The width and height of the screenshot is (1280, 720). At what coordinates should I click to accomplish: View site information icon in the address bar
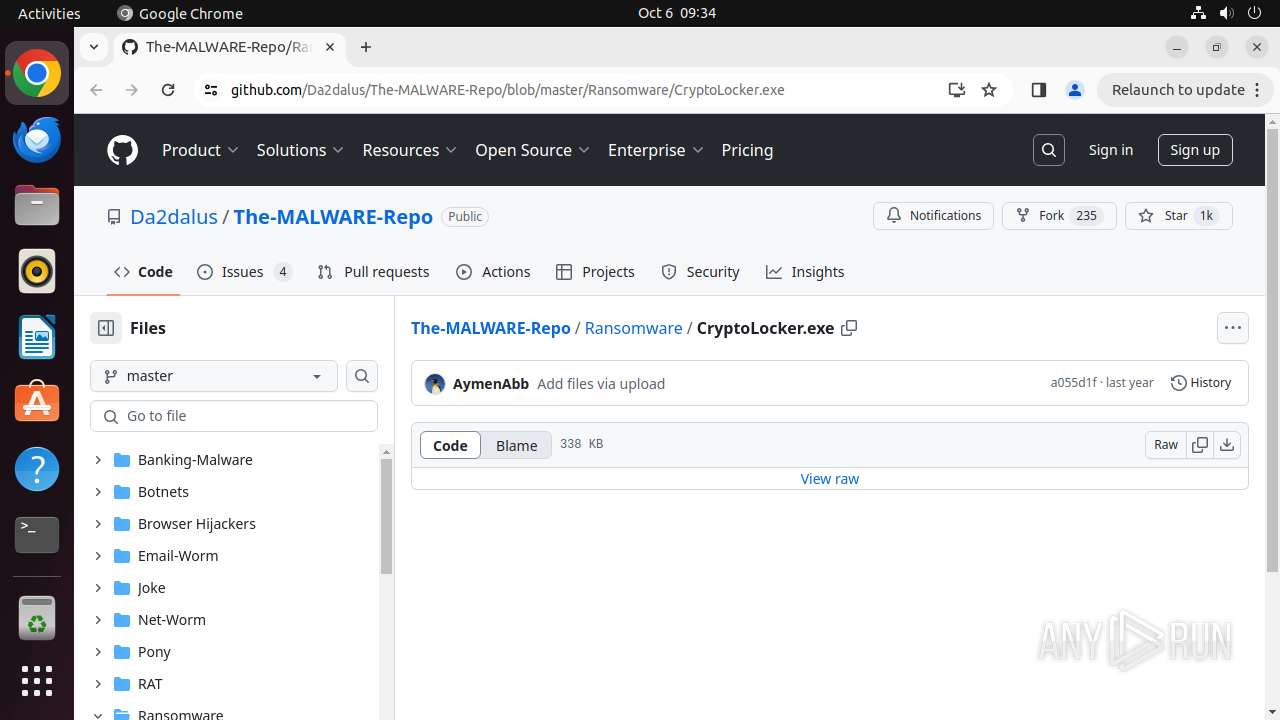pos(210,90)
